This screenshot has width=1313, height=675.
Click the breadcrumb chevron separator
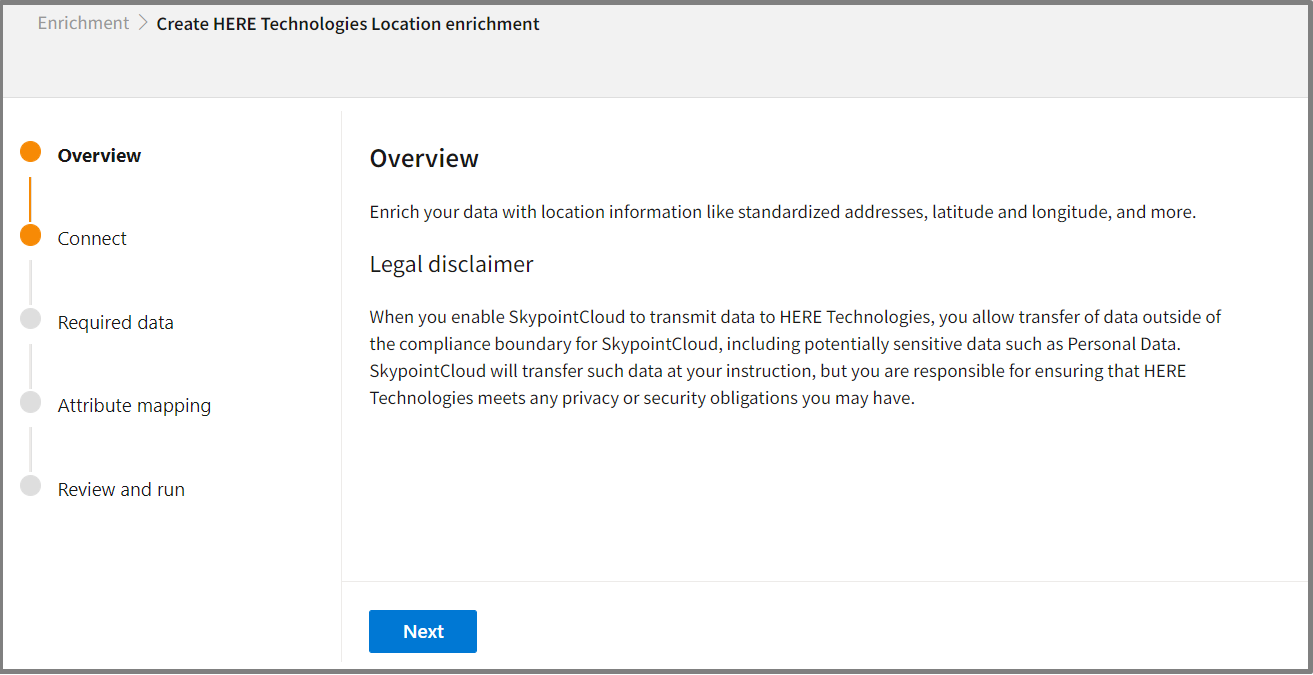[x=143, y=23]
